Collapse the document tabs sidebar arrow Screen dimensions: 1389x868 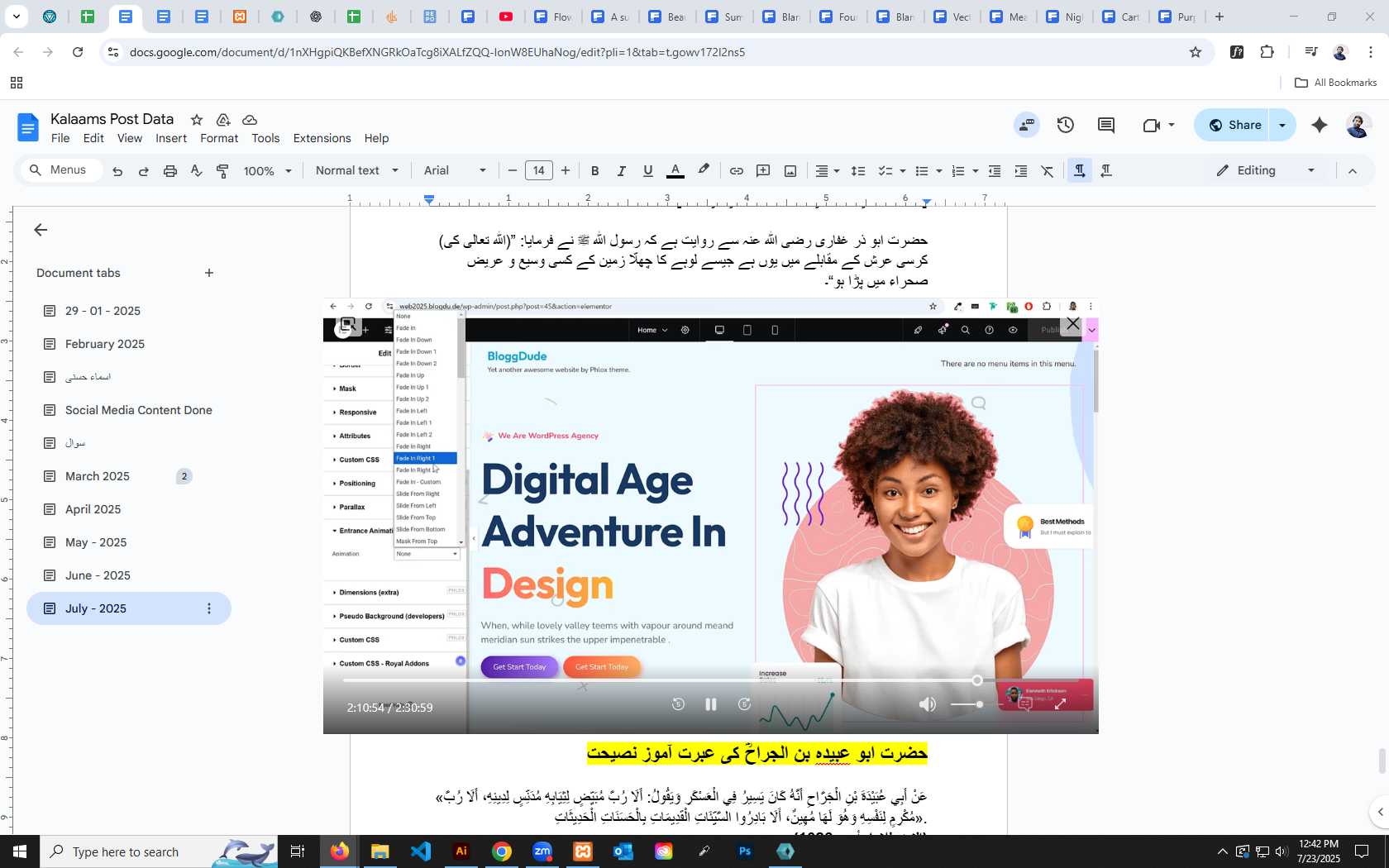coord(41,230)
